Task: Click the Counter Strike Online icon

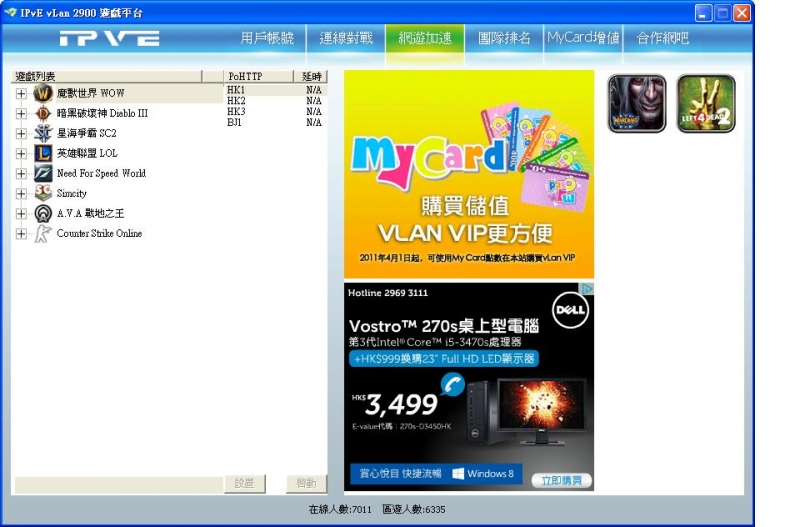Action: pos(43,234)
